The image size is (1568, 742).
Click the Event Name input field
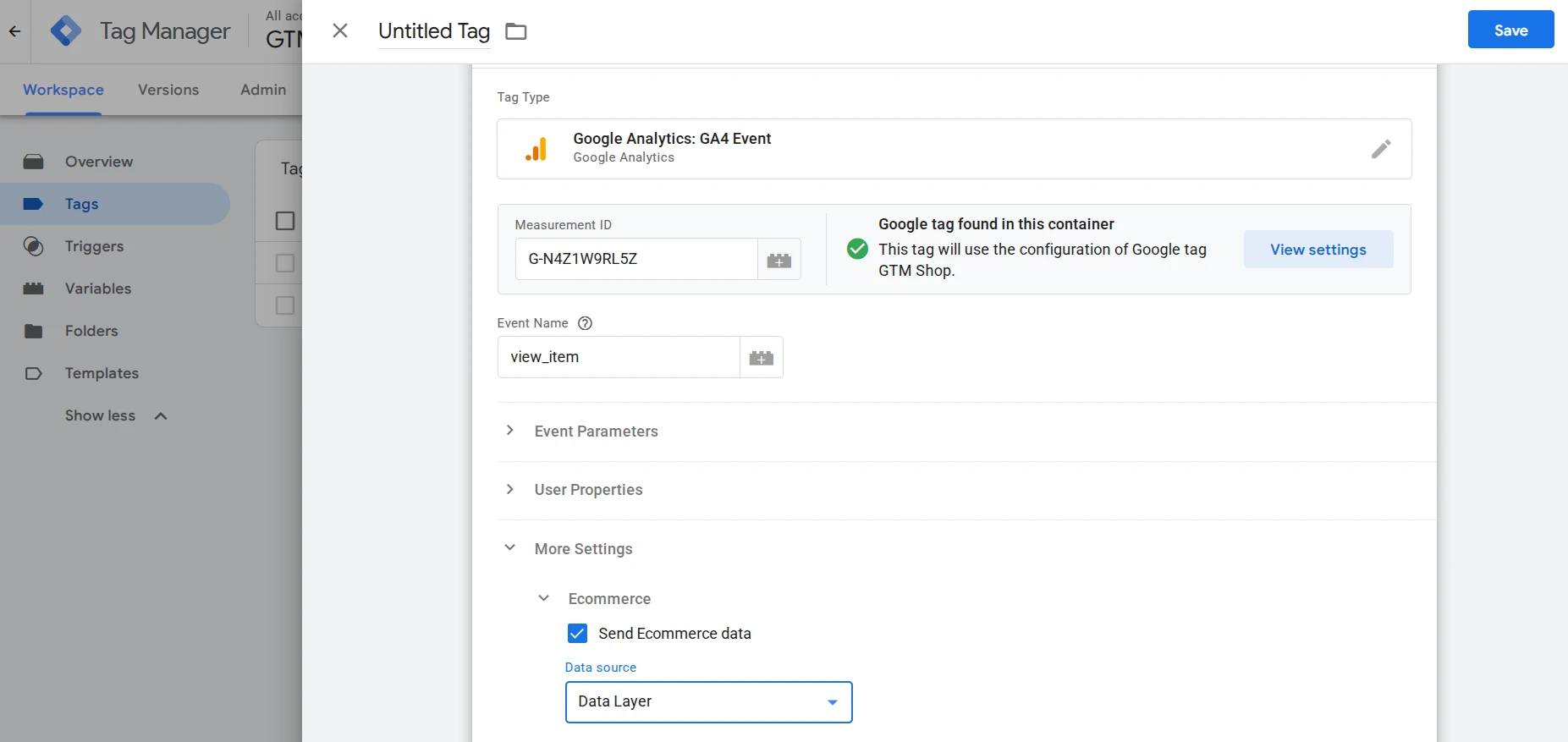click(619, 357)
